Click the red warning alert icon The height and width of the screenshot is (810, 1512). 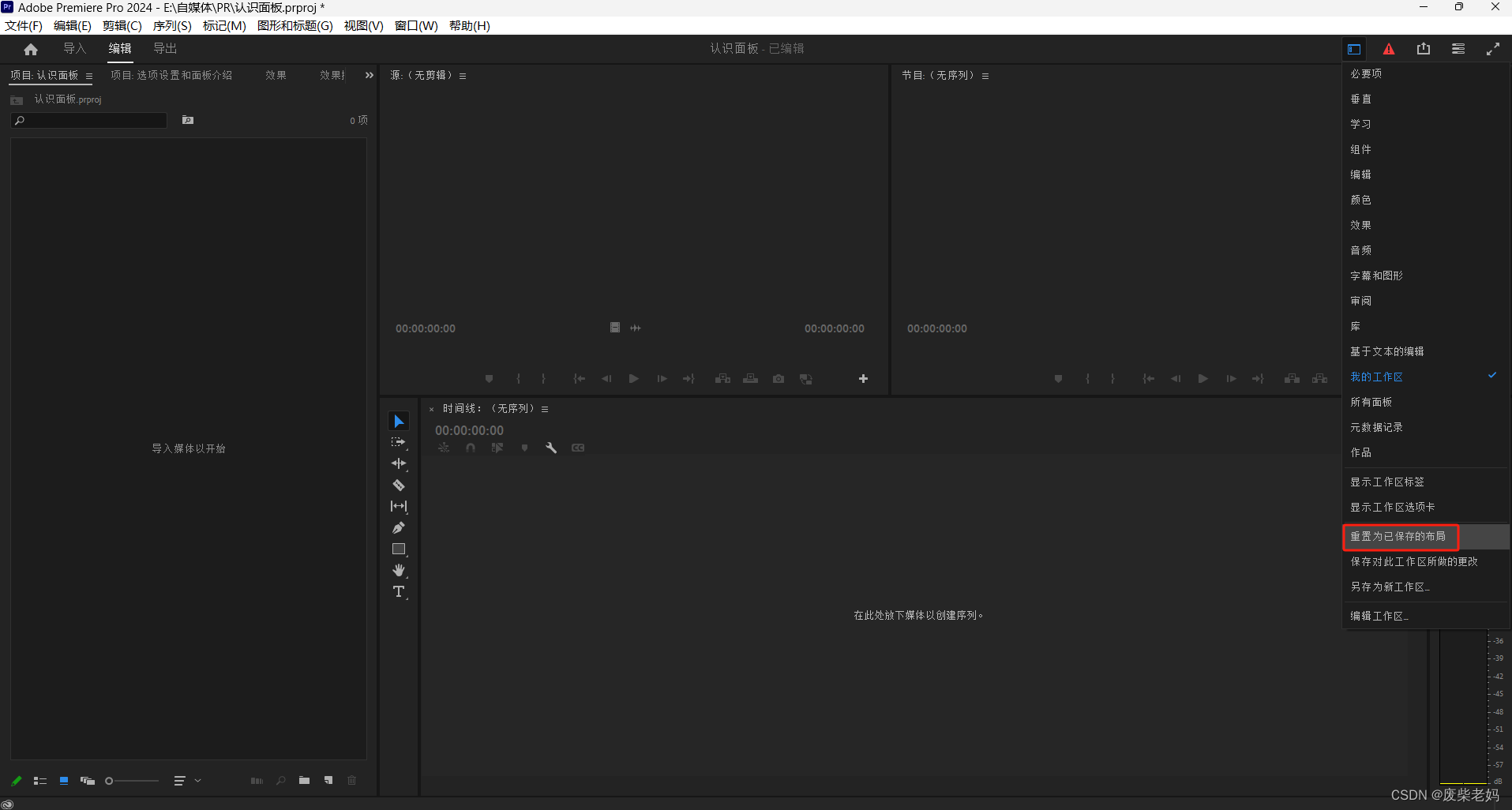coord(1389,49)
